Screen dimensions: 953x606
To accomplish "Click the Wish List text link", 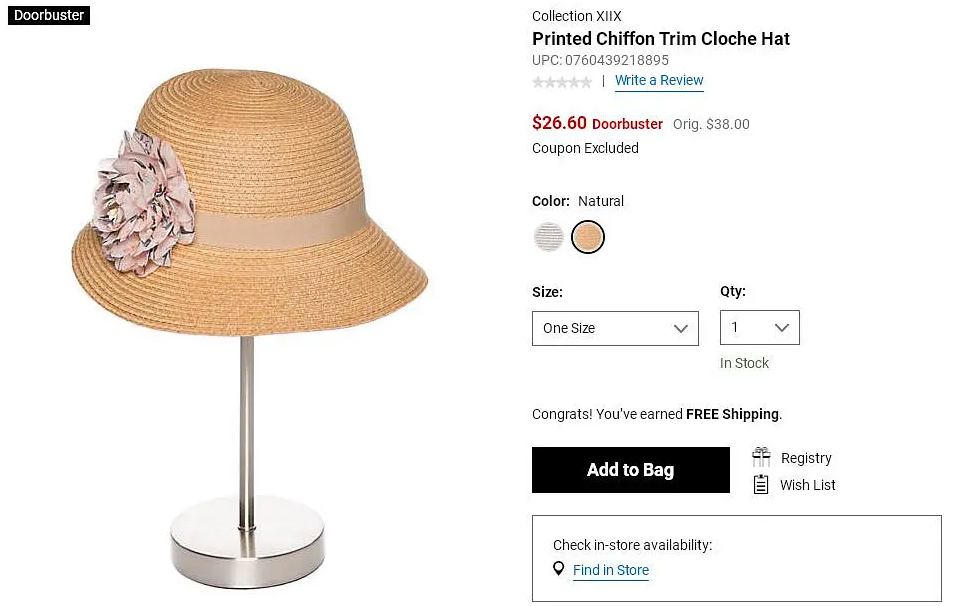I will (808, 485).
